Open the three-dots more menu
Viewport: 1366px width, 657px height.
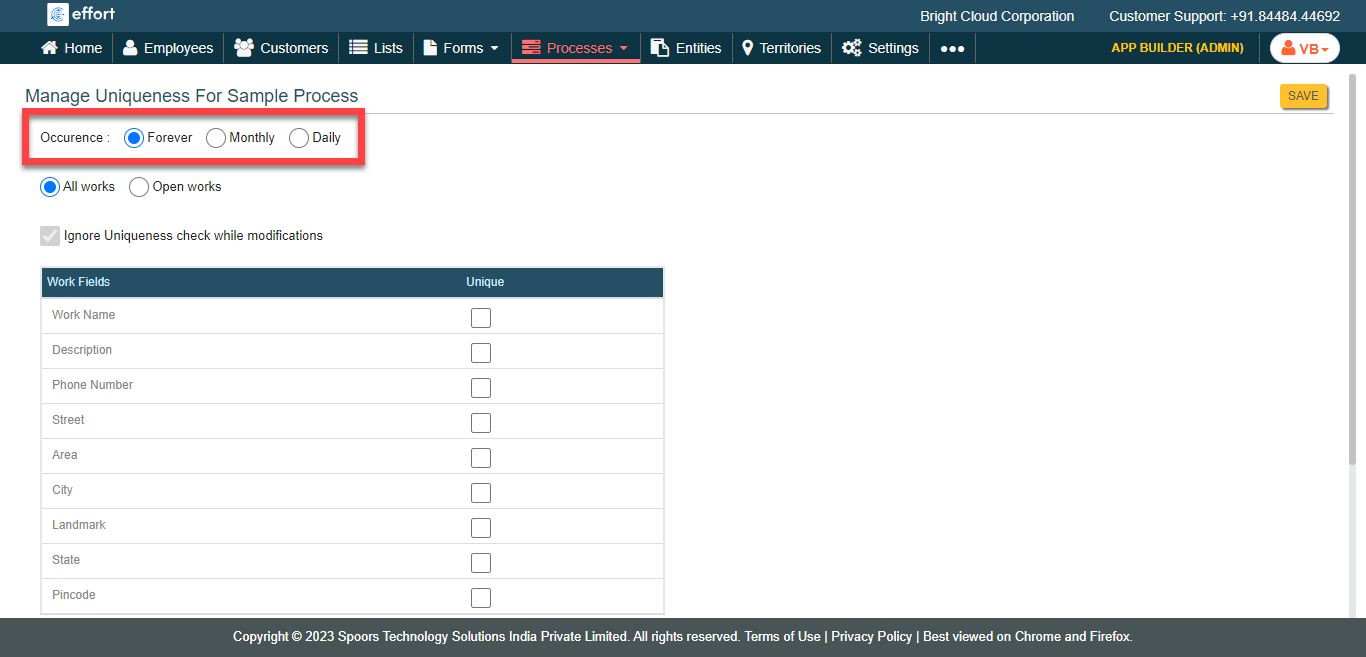952,48
